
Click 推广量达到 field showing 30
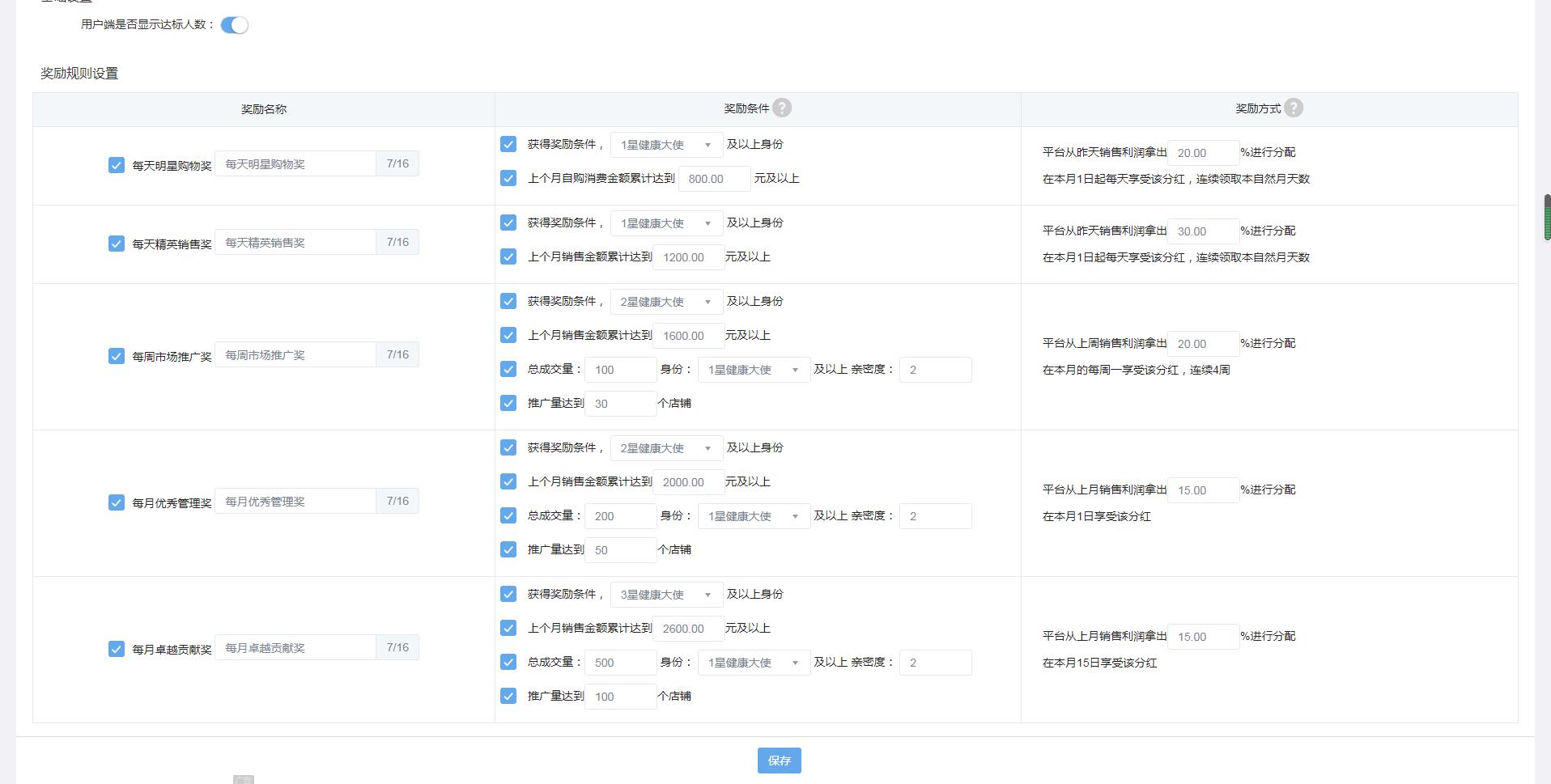pyautogui.click(x=619, y=404)
